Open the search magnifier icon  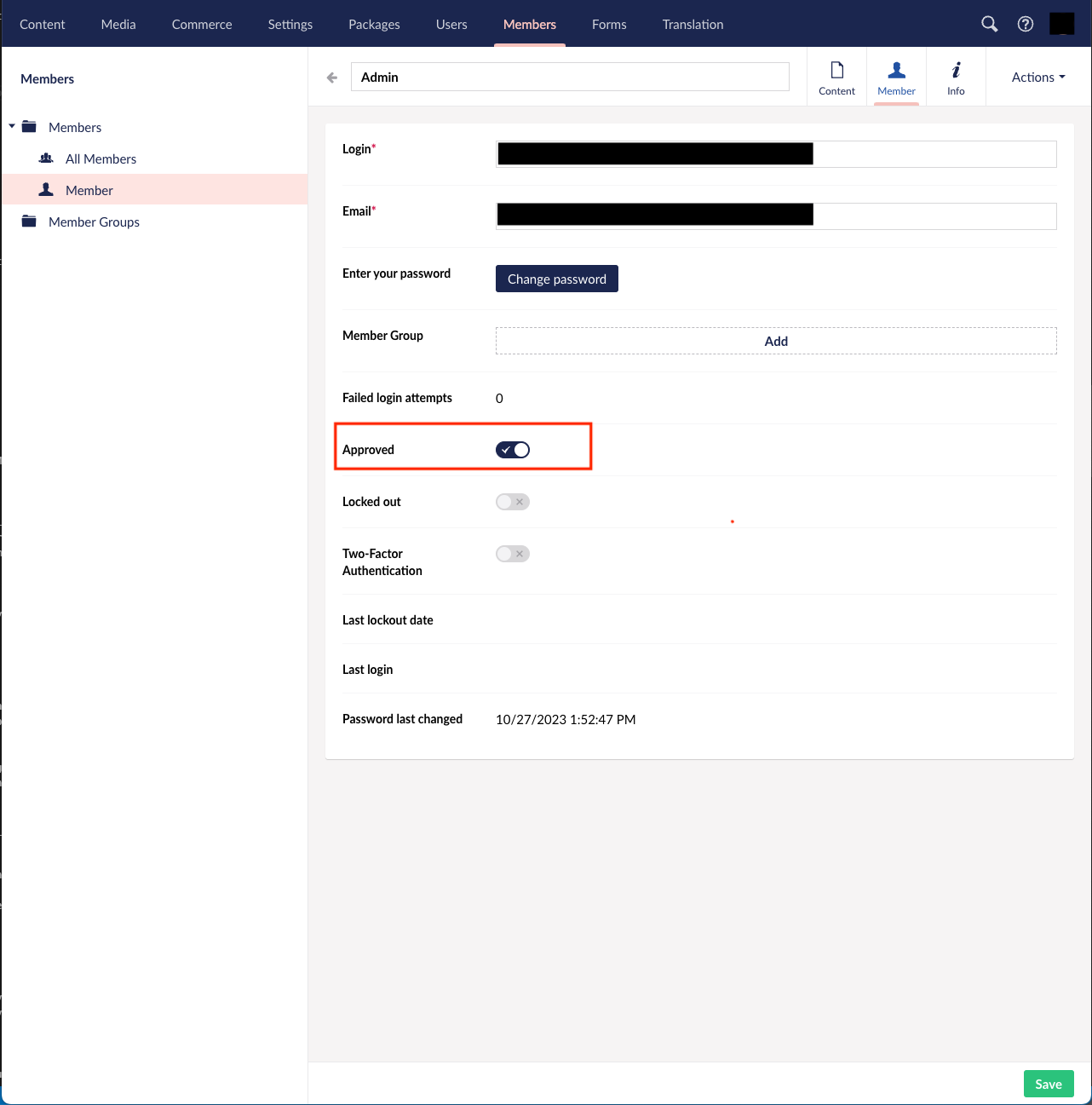989,24
